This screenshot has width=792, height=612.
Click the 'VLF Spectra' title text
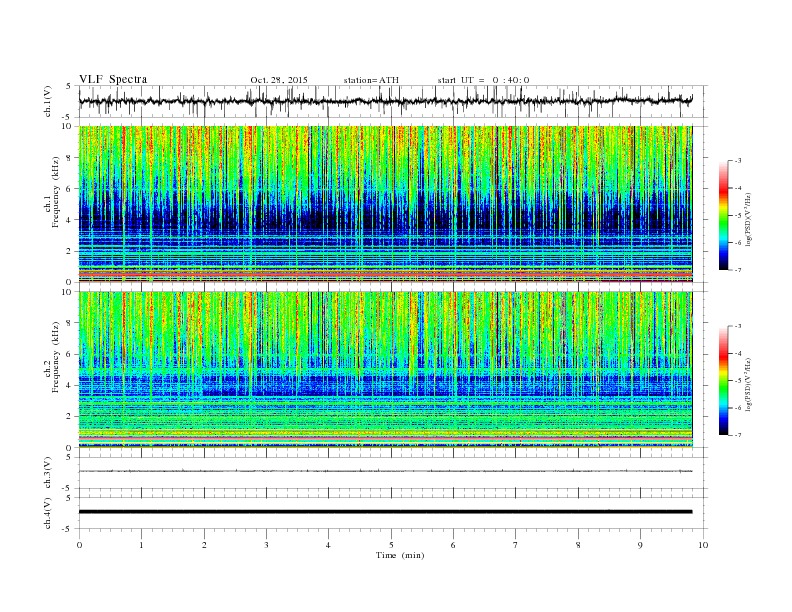[x=113, y=79]
